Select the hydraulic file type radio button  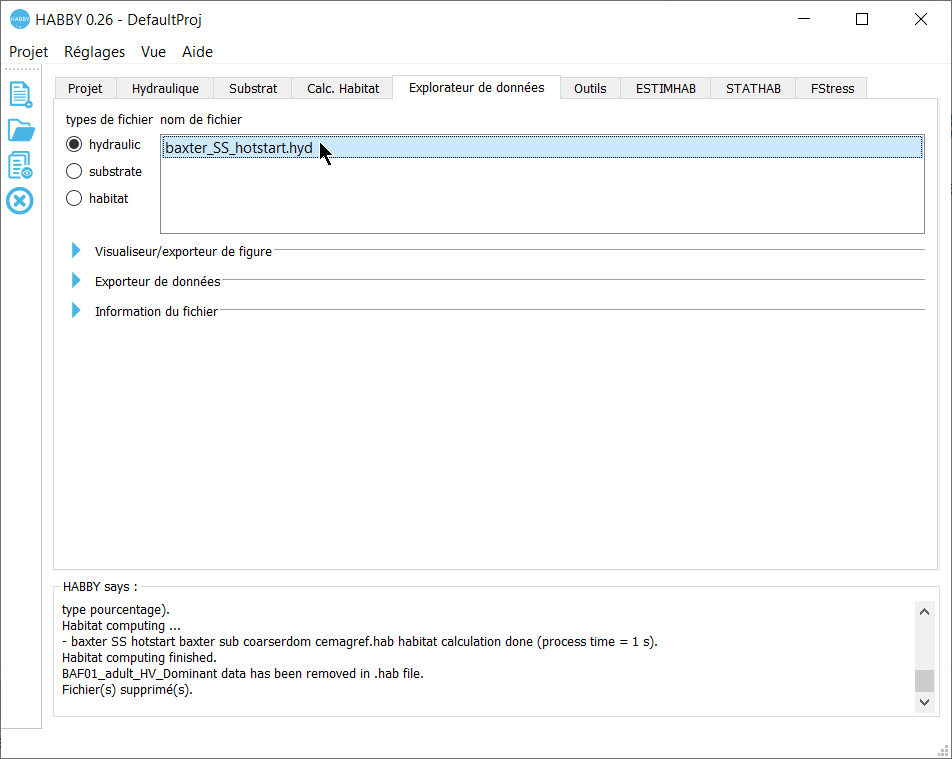coord(74,145)
